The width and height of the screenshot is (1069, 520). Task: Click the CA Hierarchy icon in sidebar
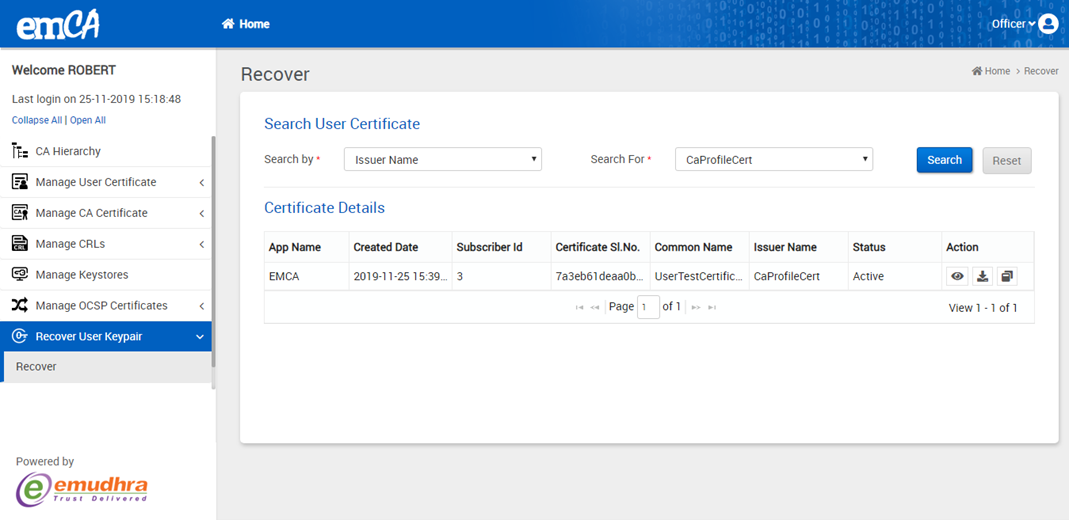point(19,151)
